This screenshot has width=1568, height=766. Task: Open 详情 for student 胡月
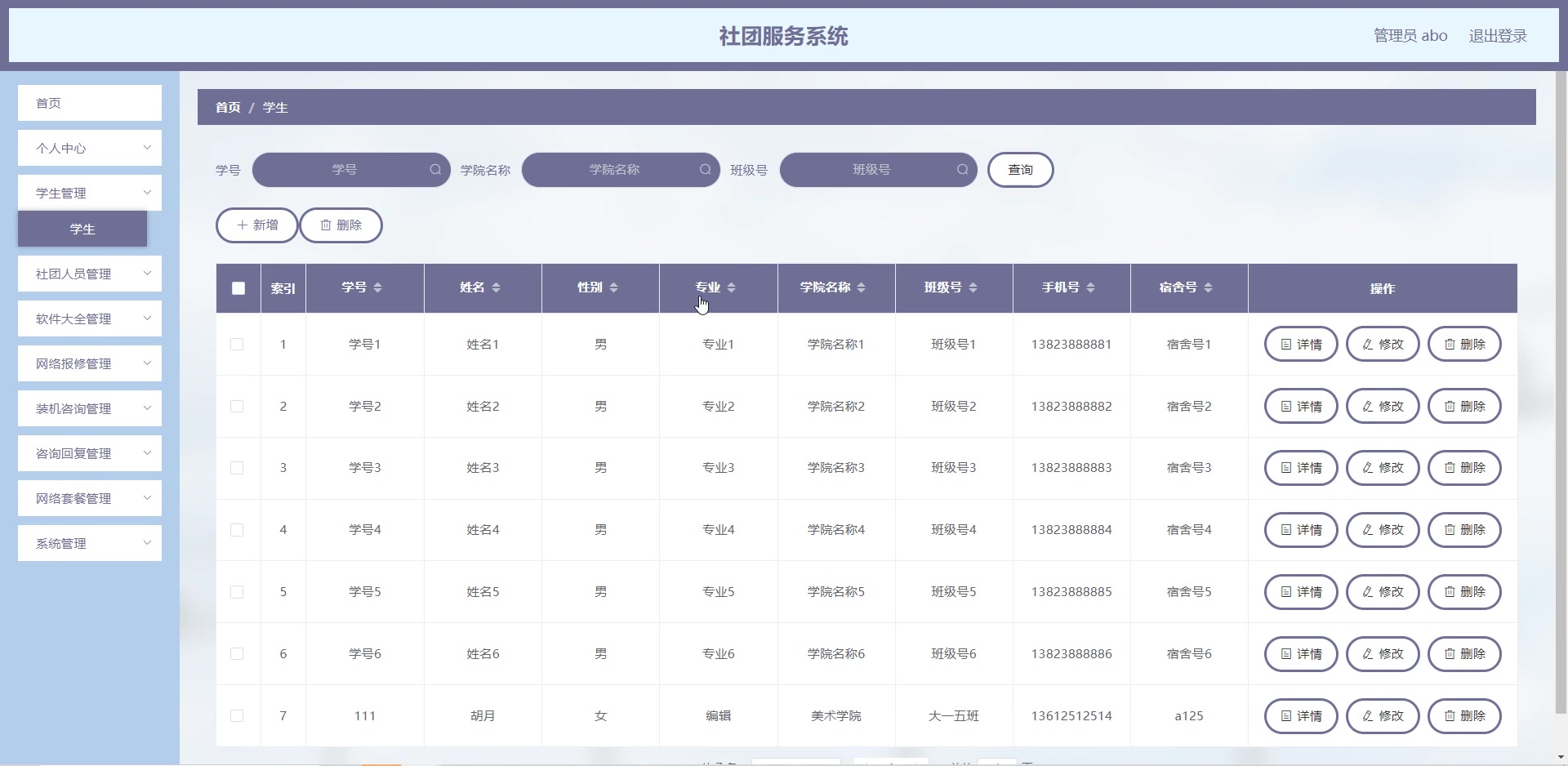(x=1301, y=716)
